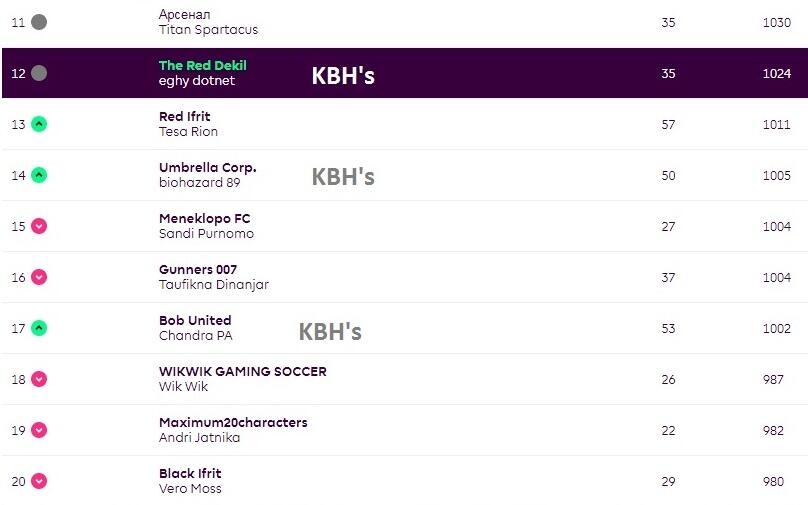Click pink down-arrow icon beside Meneklopo FC
The height and width of the screenshot is (505, 808).
(39, 226)
